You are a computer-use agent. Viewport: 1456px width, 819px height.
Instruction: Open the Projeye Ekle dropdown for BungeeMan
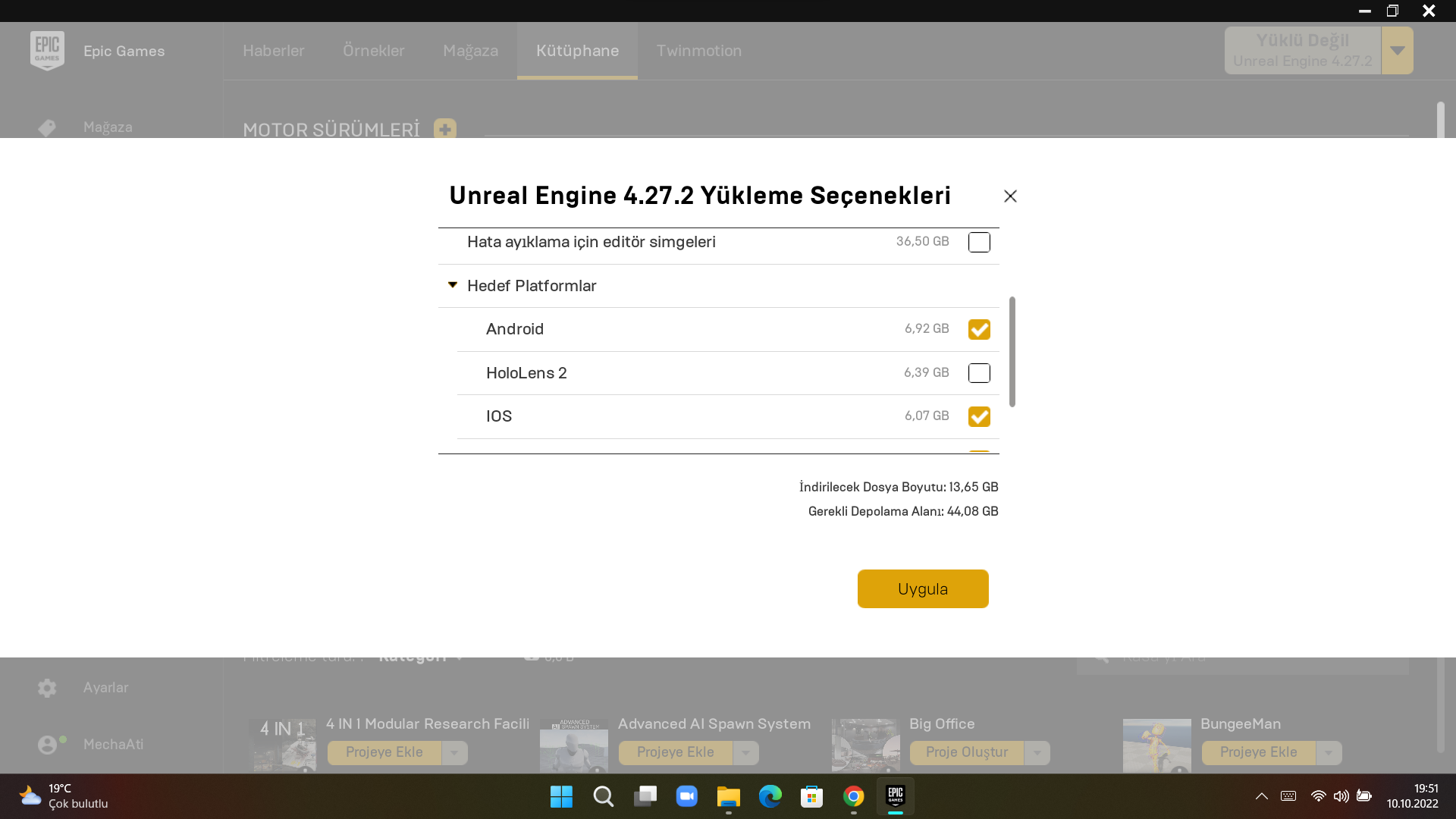pos(1327,752)
